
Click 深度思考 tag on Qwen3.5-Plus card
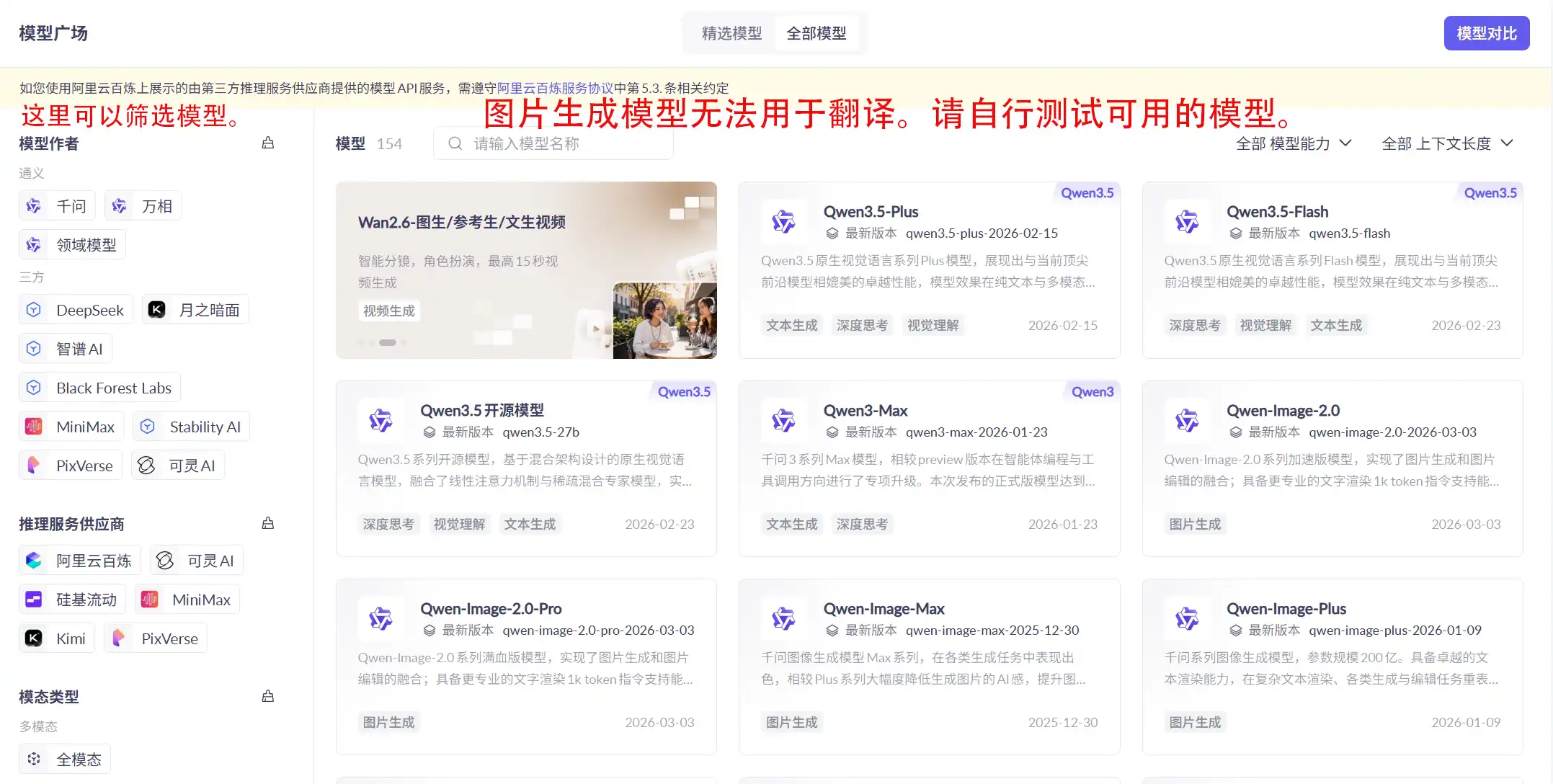862,325
